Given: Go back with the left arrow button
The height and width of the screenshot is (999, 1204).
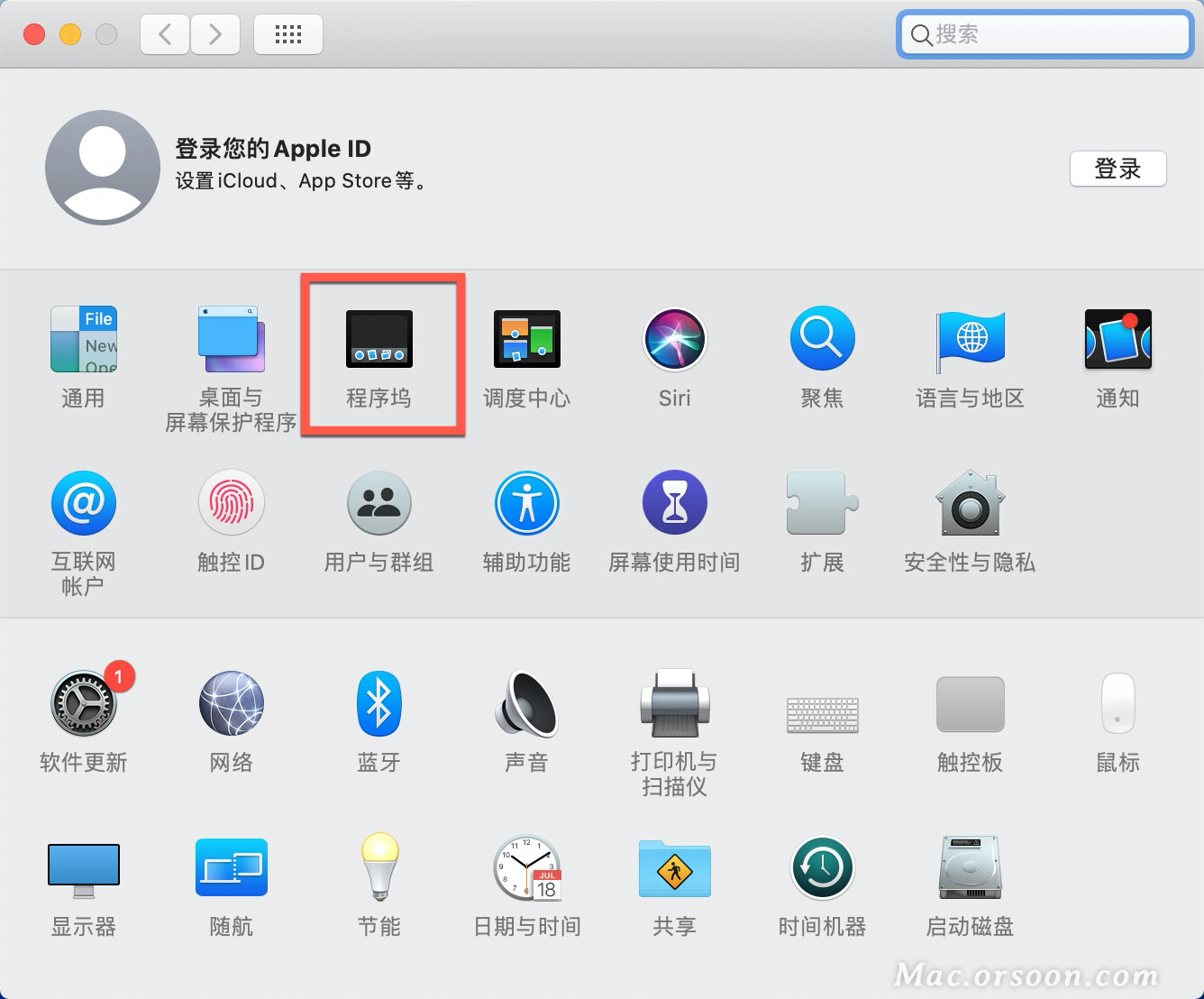Looking at the screenshot, I should (165, 34).
